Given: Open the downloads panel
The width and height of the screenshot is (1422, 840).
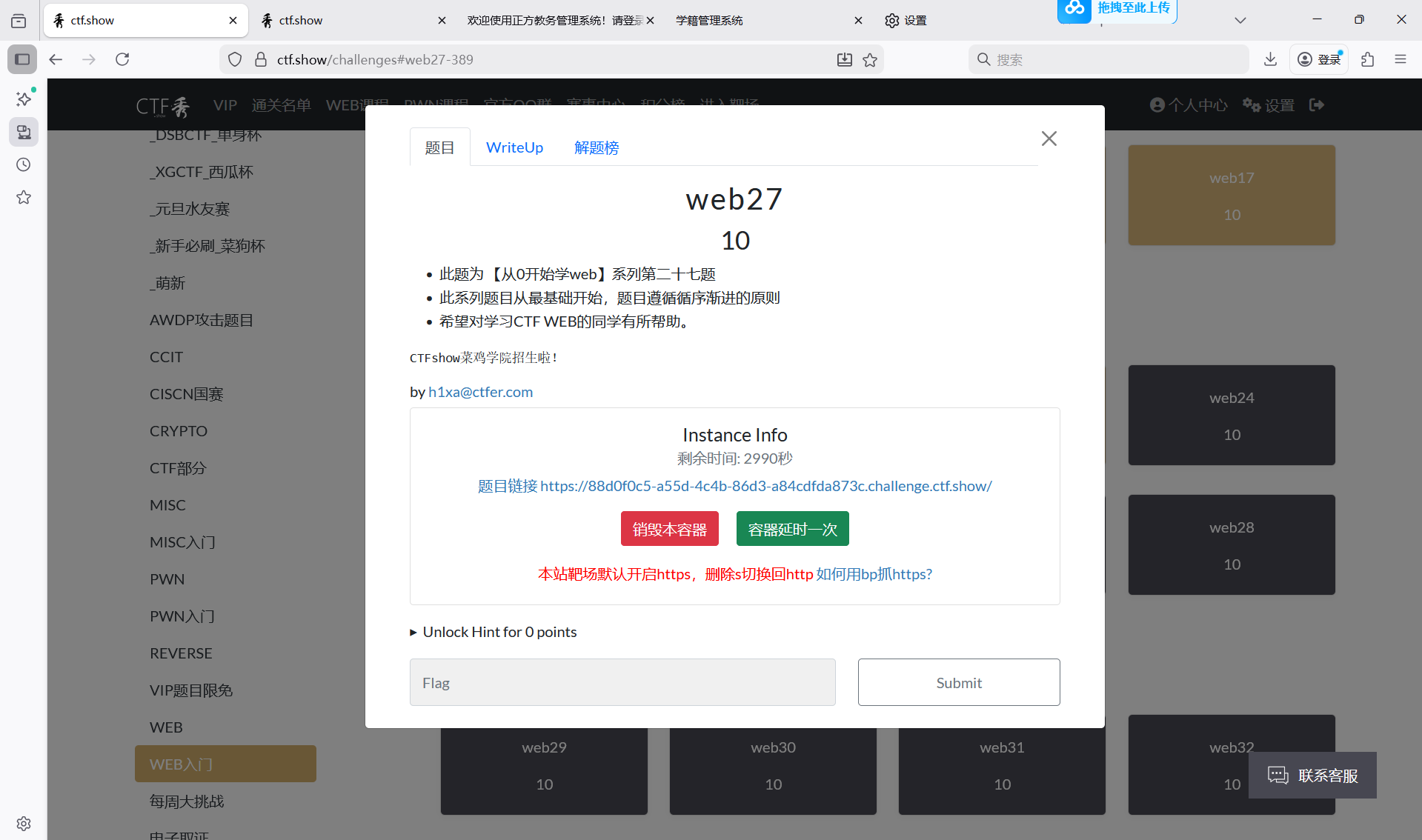Looking at the screenshot, I should tap(1270, 59).
